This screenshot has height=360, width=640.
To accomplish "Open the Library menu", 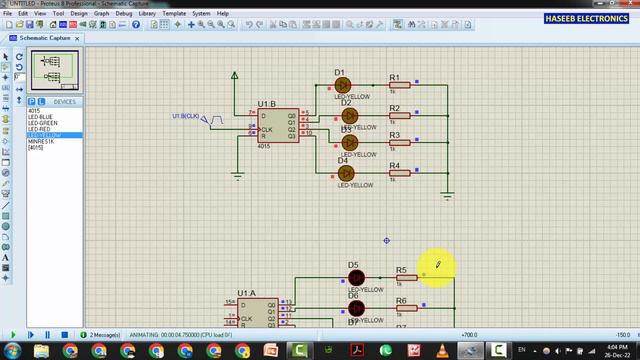I will tap(147, 13).
